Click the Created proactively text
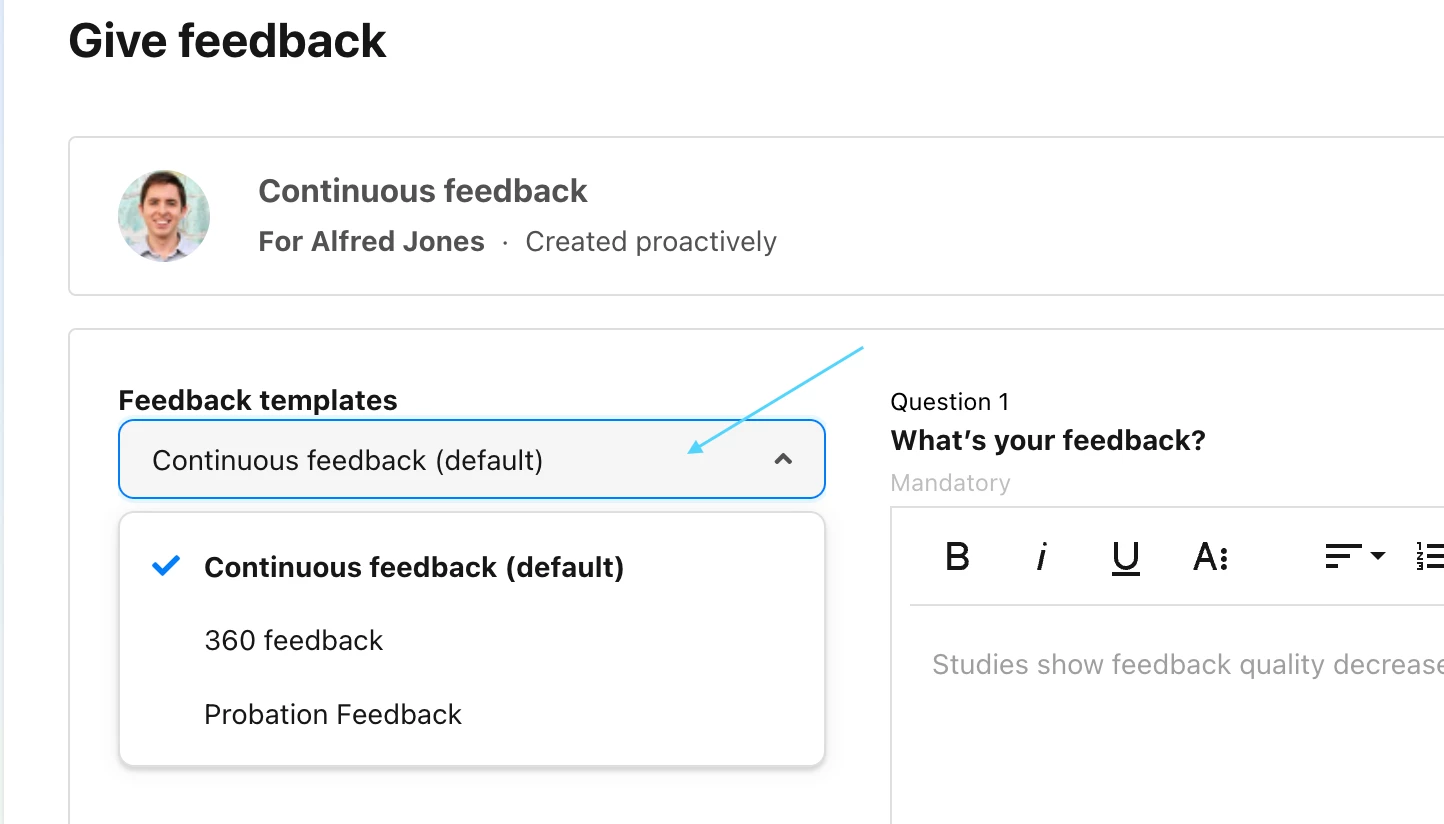Screen dimensions: 1444x824 pos(651,242)
